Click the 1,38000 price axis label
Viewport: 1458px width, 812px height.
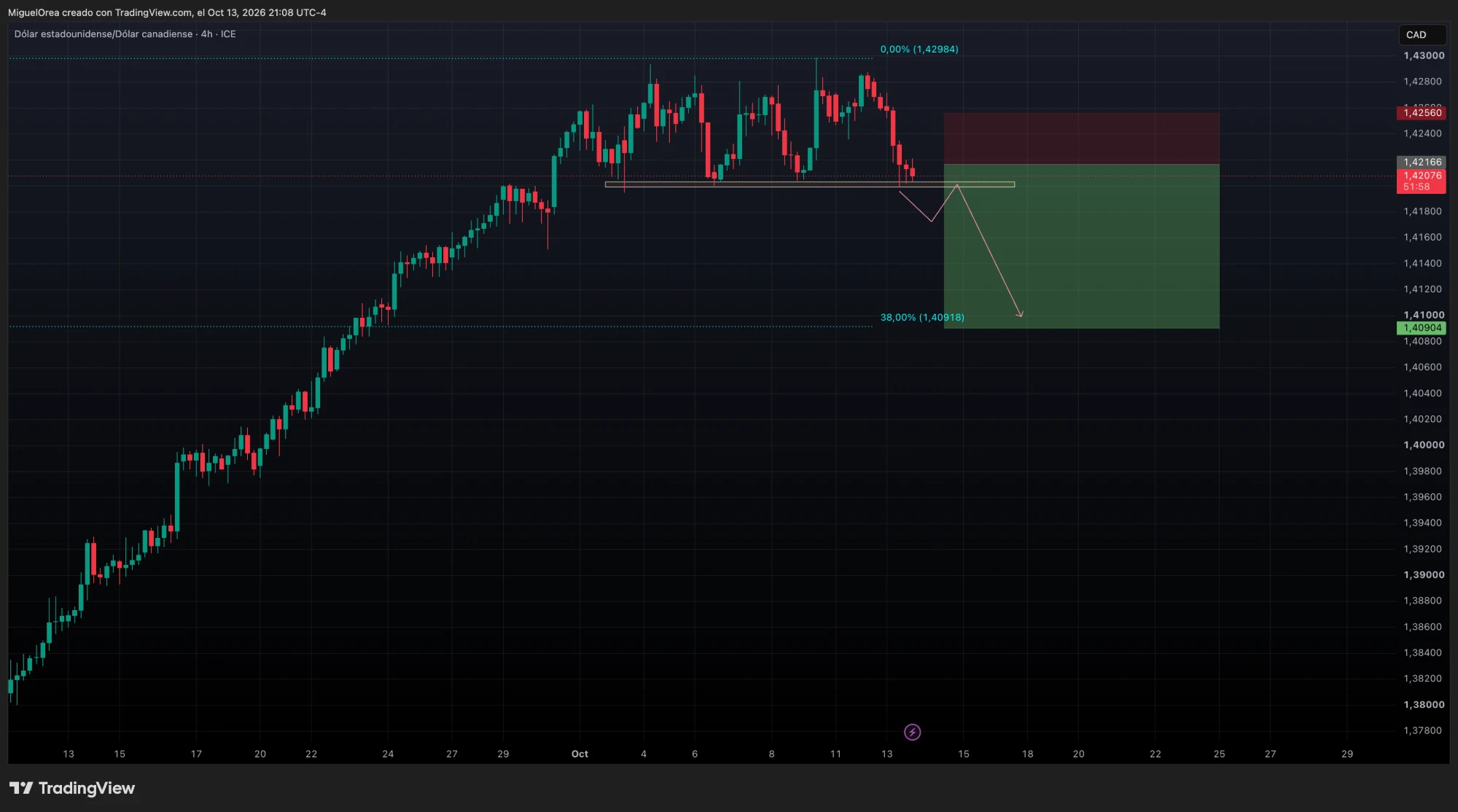coord(1423,704)
